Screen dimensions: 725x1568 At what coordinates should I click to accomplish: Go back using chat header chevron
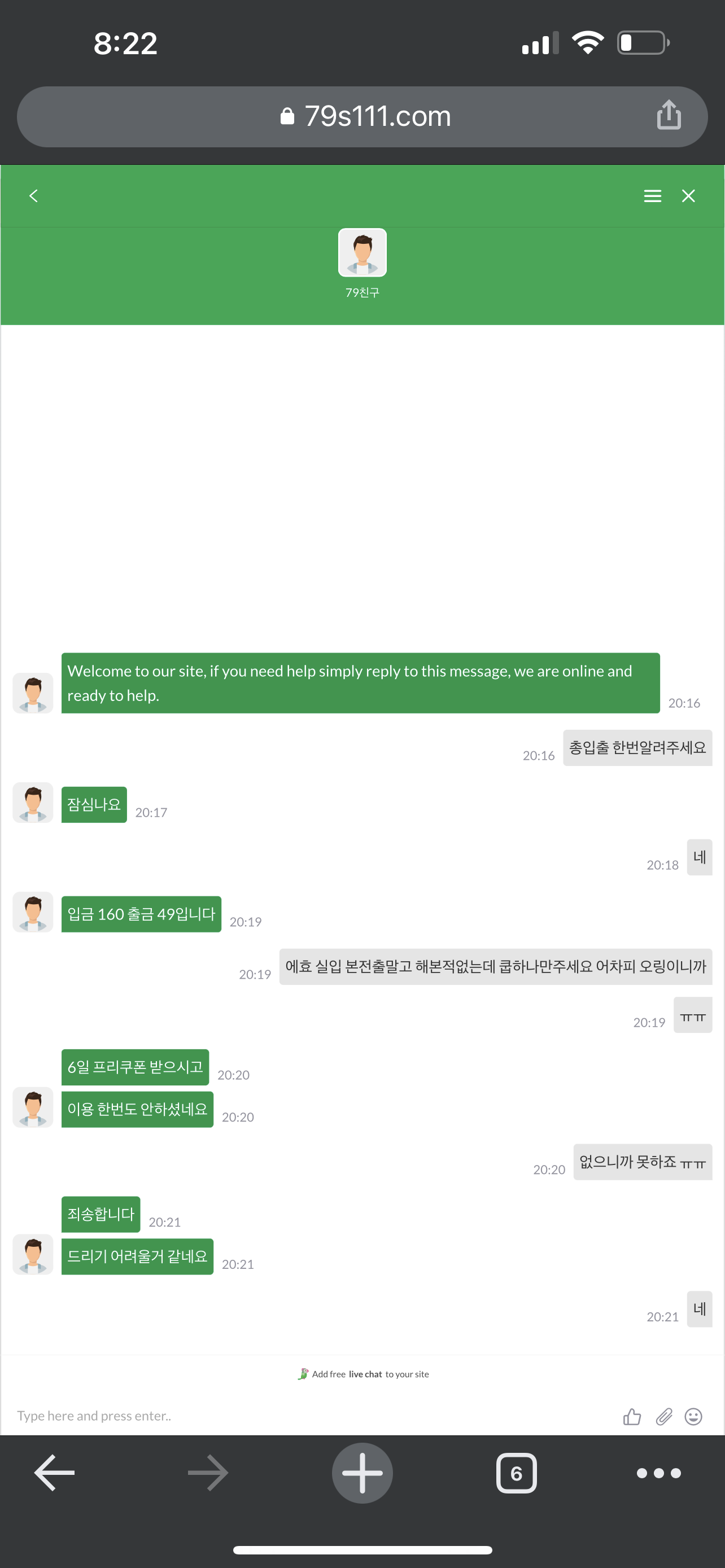[33, 195]
